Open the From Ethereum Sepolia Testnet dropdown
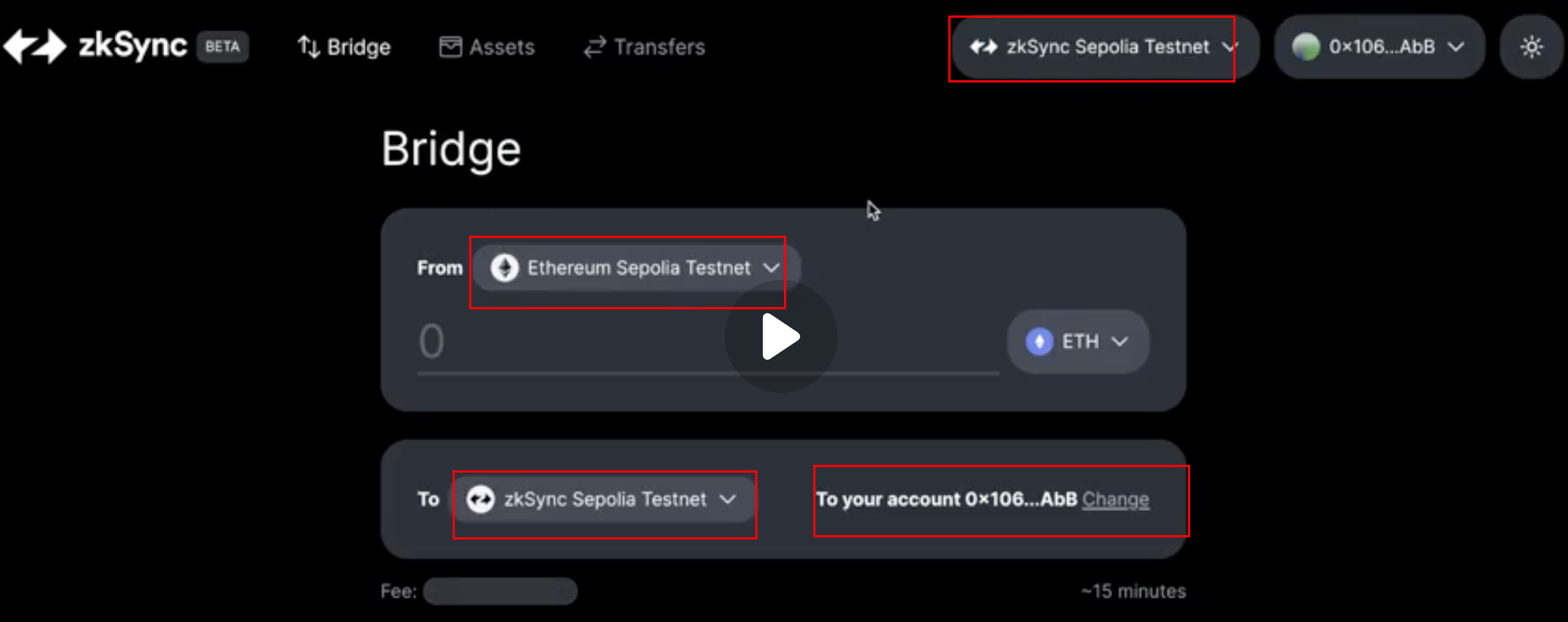 pos(636,268)
